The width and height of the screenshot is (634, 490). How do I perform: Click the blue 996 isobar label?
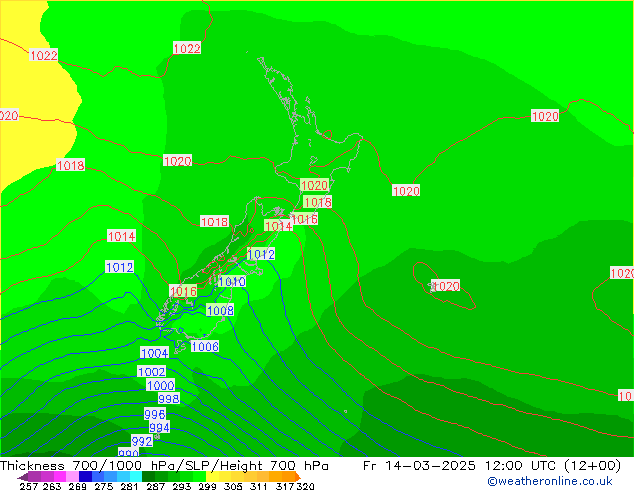point(154,414)
